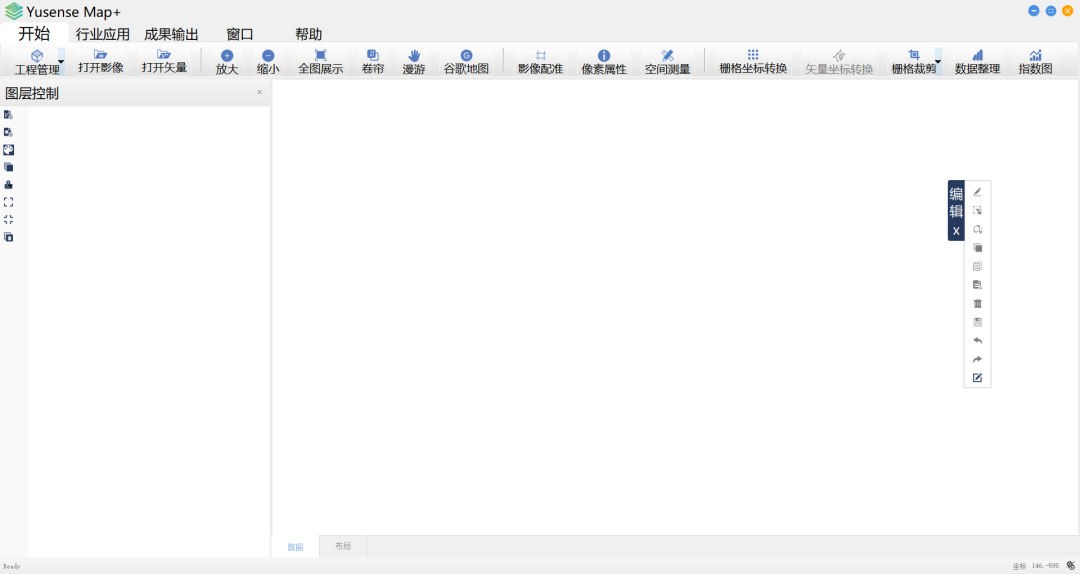Click the 打开影像 open image button
1080x574 pixels.
pyautogui.click(x=101, y=61)
